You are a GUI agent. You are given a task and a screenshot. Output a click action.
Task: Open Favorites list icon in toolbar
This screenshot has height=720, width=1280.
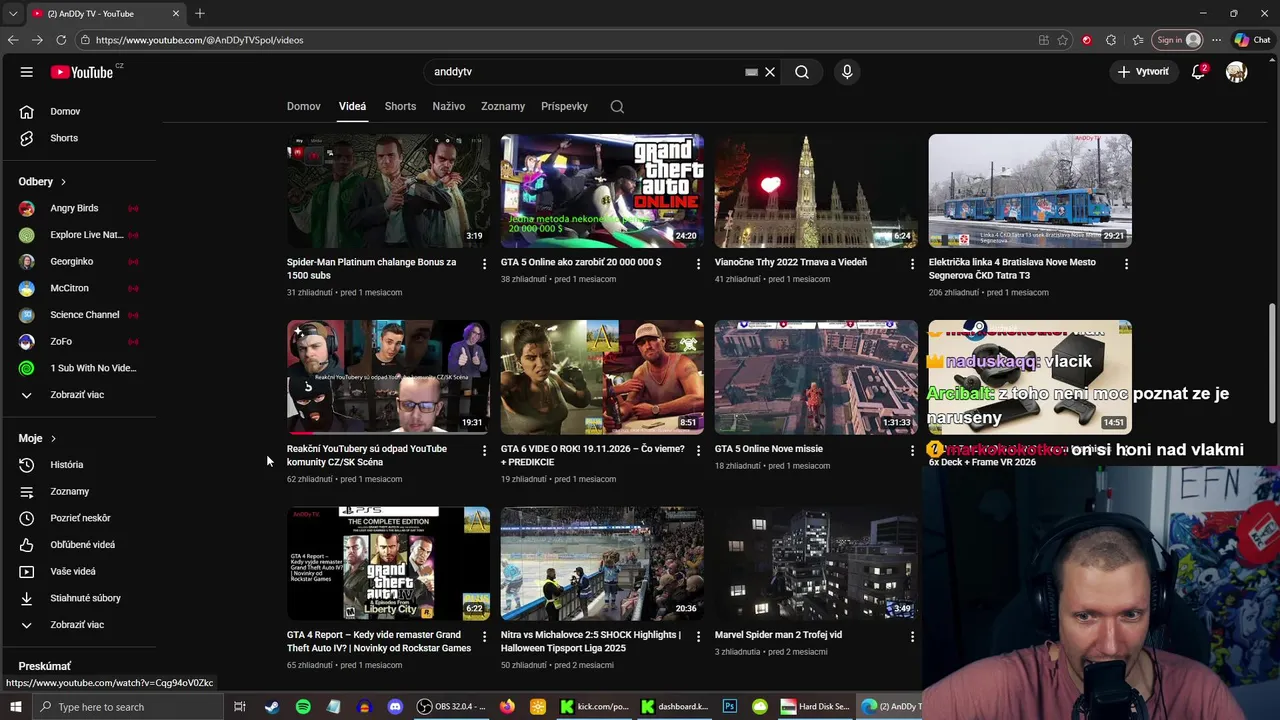1138,40
